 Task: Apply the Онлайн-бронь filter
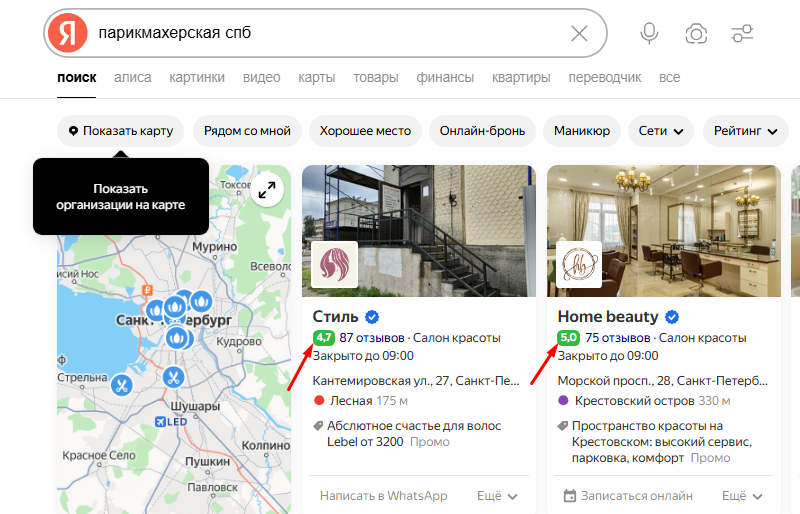coord(482,131)
